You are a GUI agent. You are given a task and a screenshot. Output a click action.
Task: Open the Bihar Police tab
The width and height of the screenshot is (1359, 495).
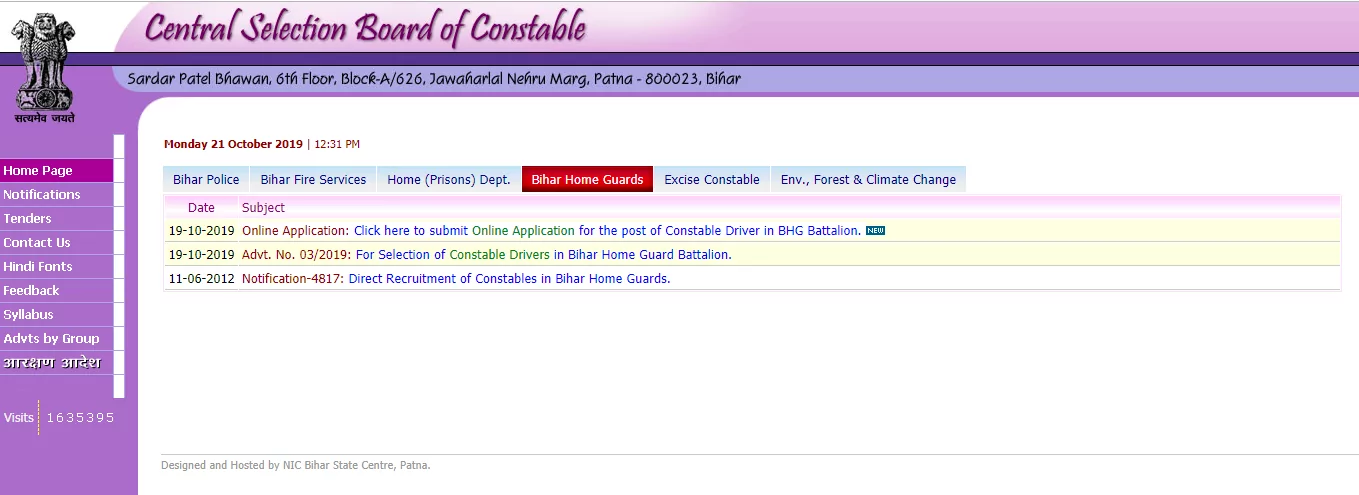pos(206,180)
